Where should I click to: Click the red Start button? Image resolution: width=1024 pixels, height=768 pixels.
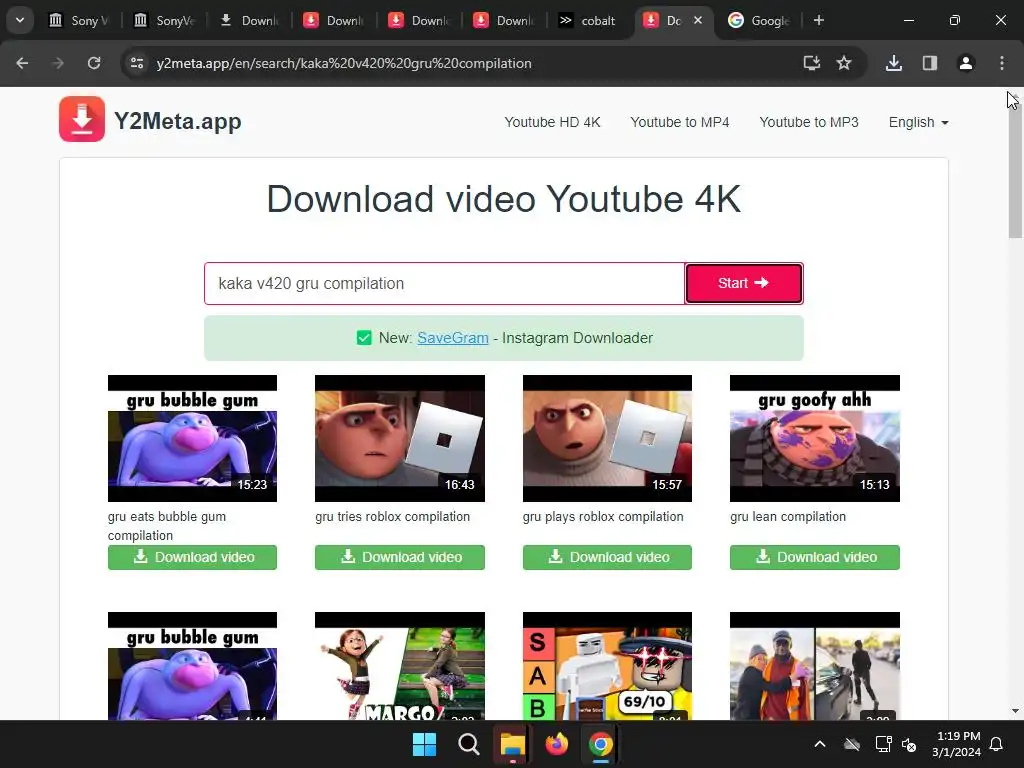744,283
